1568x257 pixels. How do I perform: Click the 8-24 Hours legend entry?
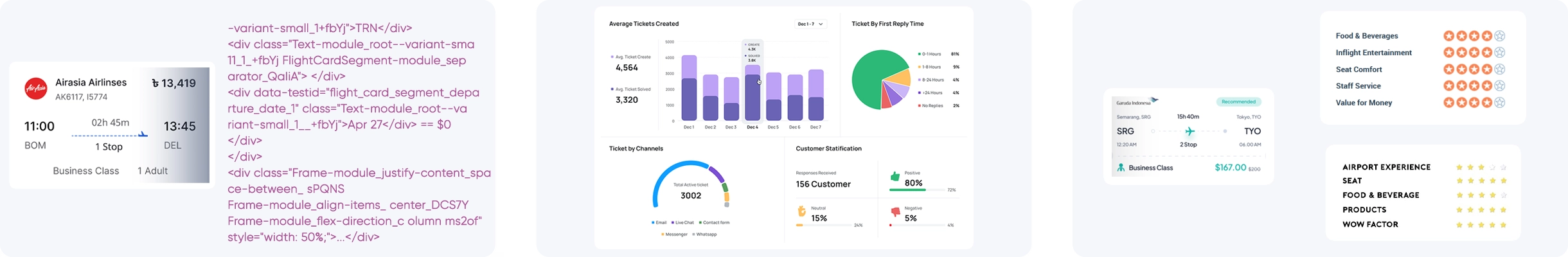coord(931,80)
